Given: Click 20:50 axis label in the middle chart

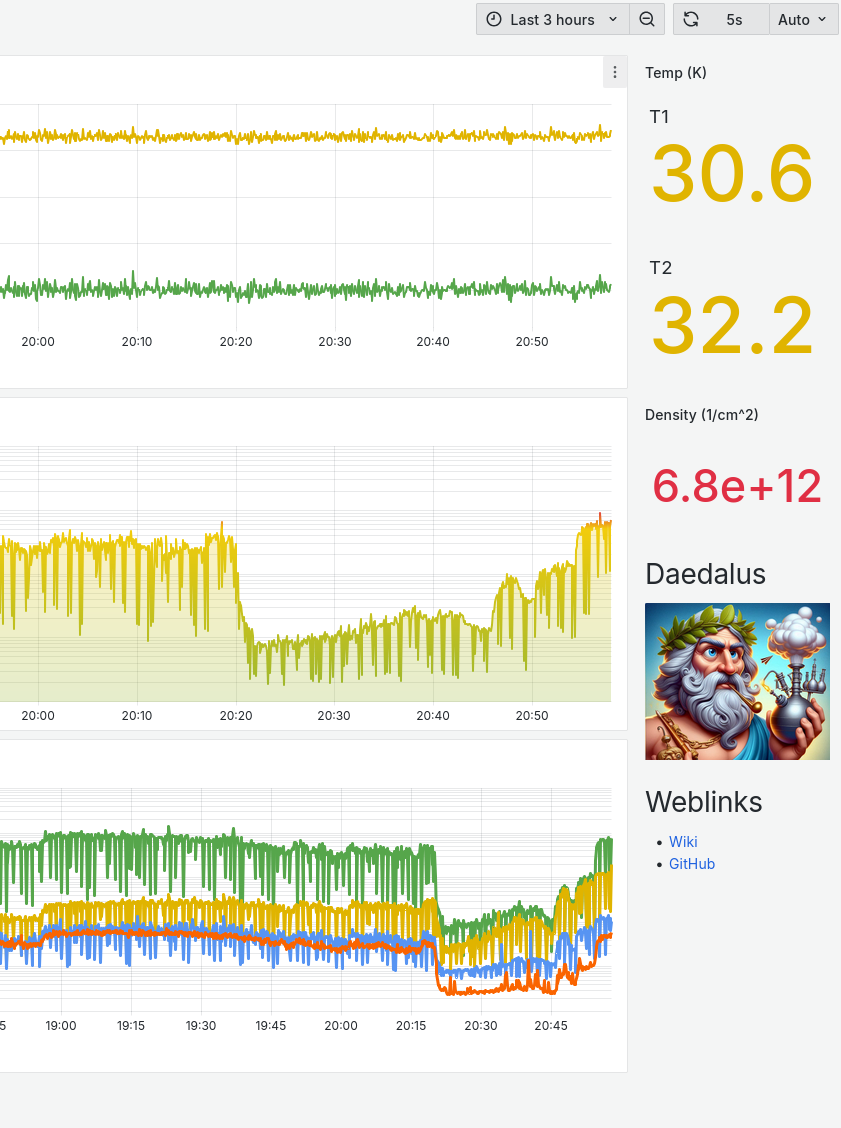Looking at the screenshot, I should pos(532,716).
